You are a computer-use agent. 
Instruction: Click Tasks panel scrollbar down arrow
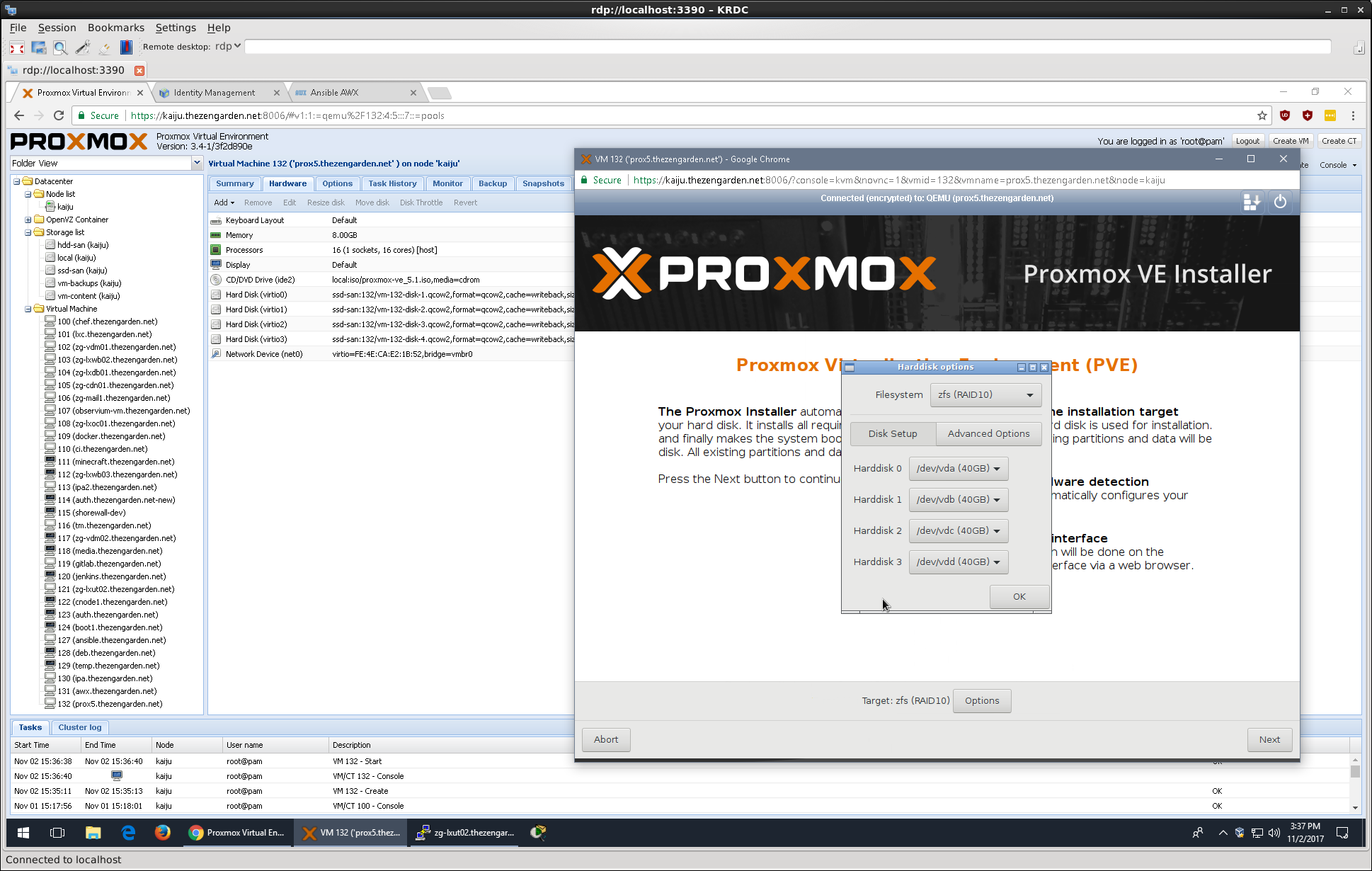pos(1355,807)
